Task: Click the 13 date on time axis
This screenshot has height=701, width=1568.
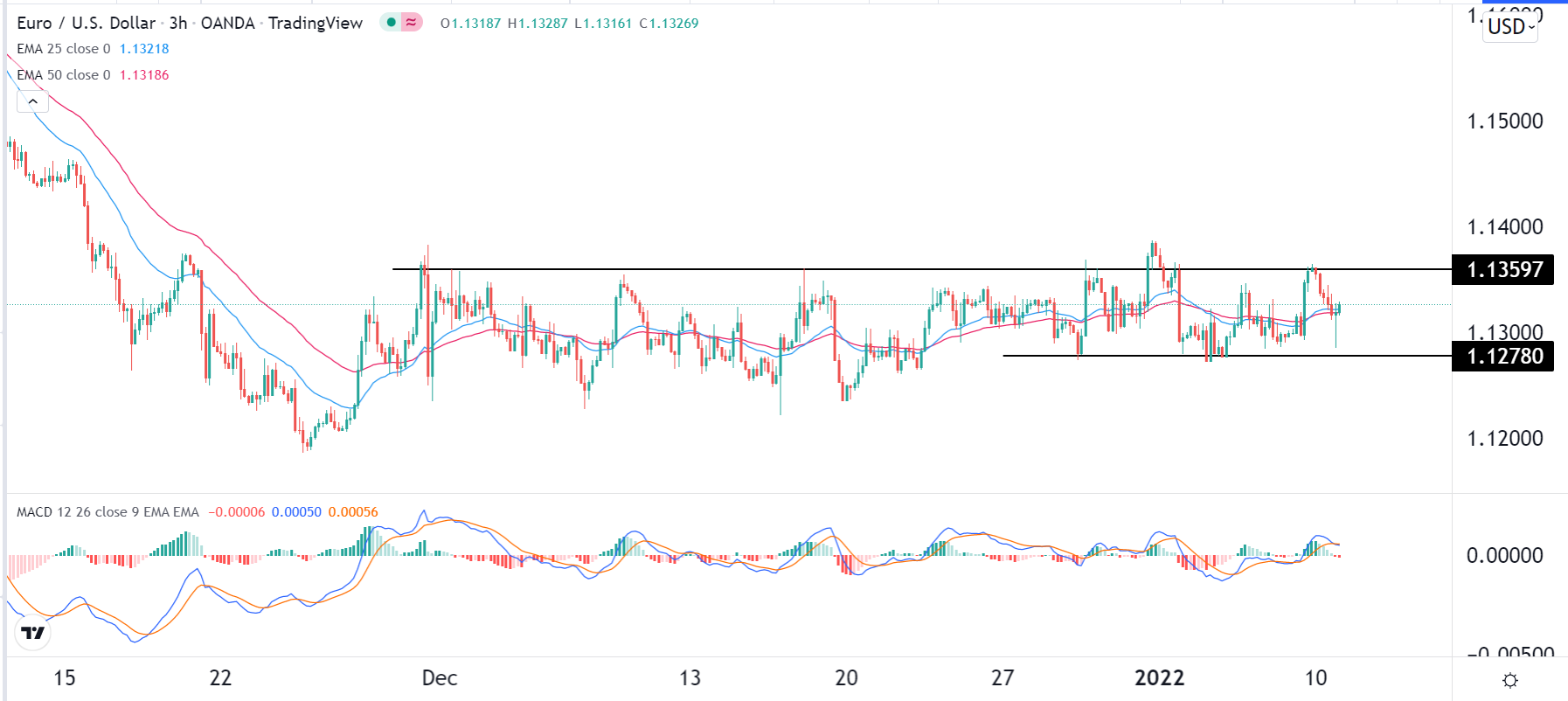Action: click(x=690, y=678)
